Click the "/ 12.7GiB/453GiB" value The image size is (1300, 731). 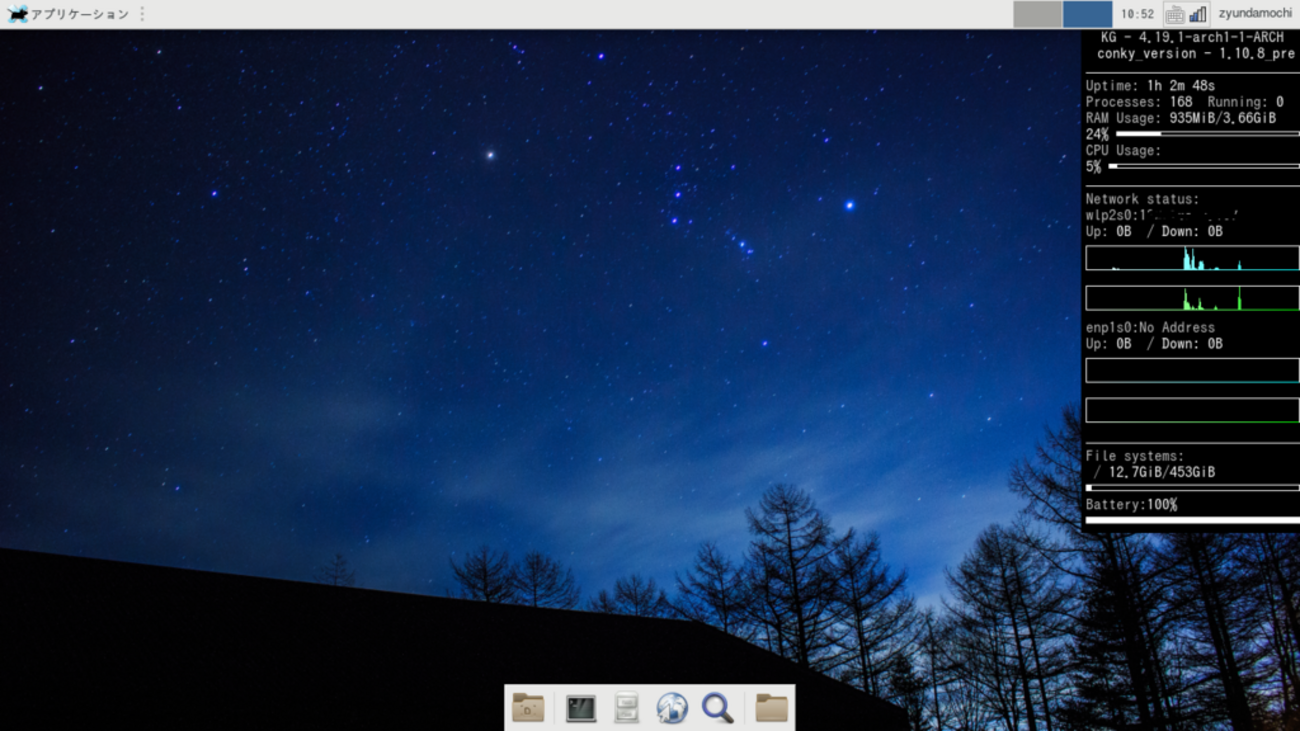coord(1155,472)
